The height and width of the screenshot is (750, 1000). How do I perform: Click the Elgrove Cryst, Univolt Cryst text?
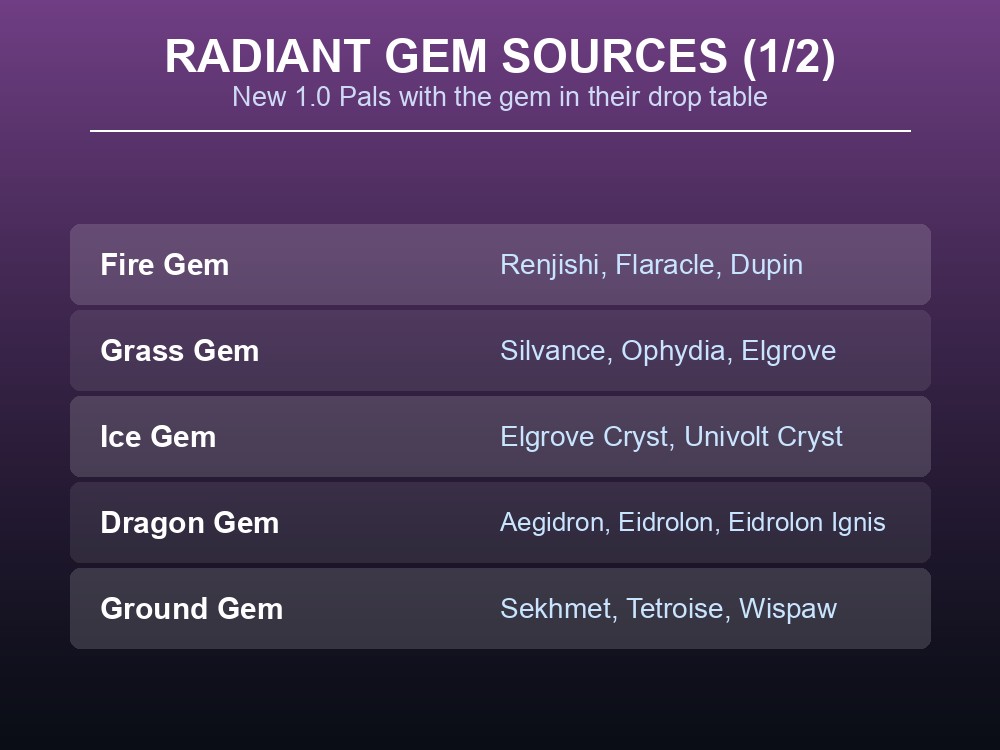pyautogui.click(x=672, y=438)
